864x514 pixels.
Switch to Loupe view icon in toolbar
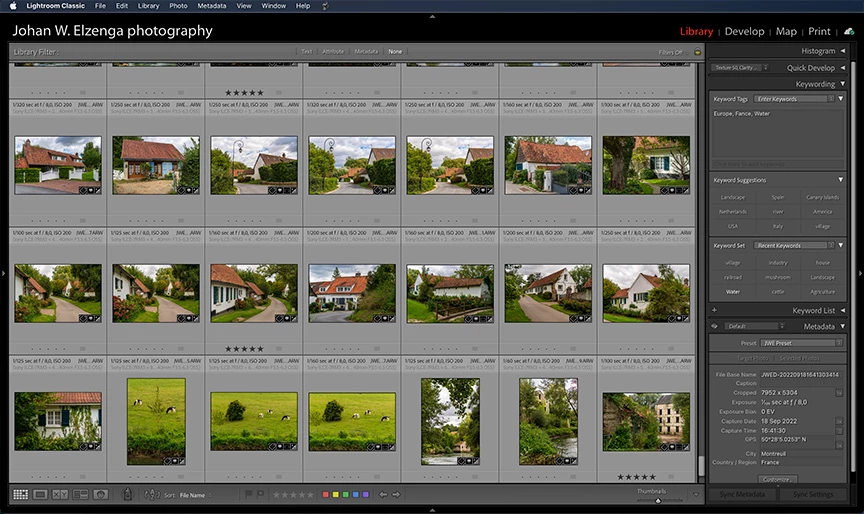tap(40, 494)
